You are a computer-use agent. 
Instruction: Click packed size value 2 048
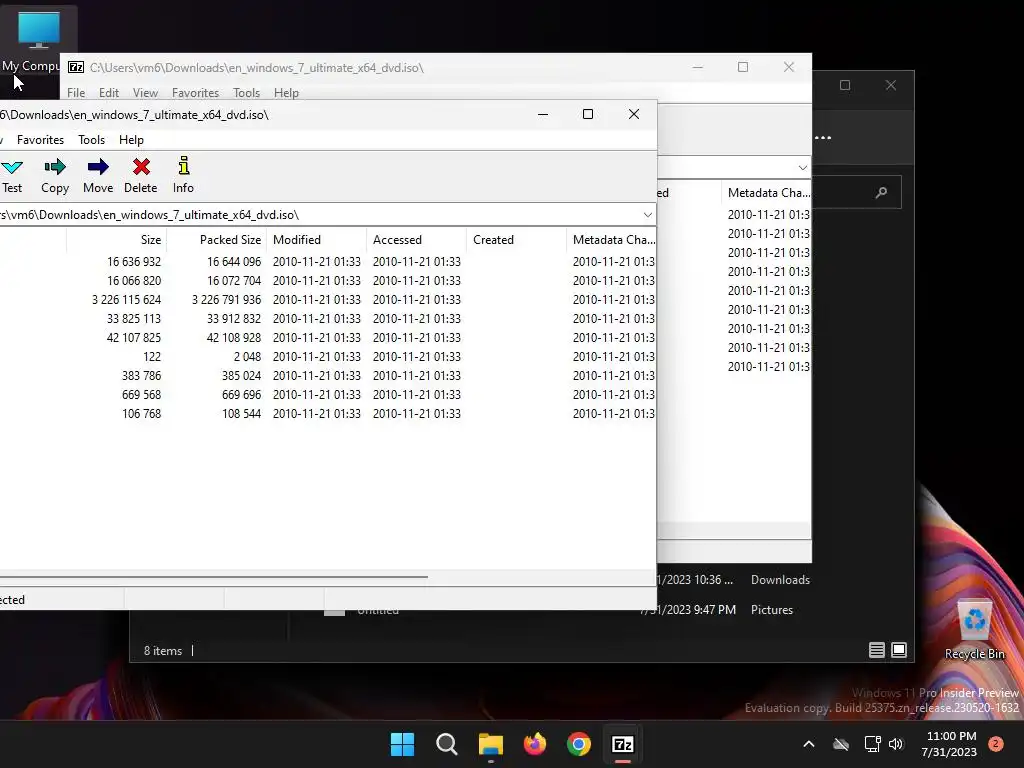pyautogui.click(x=247, y=357)
